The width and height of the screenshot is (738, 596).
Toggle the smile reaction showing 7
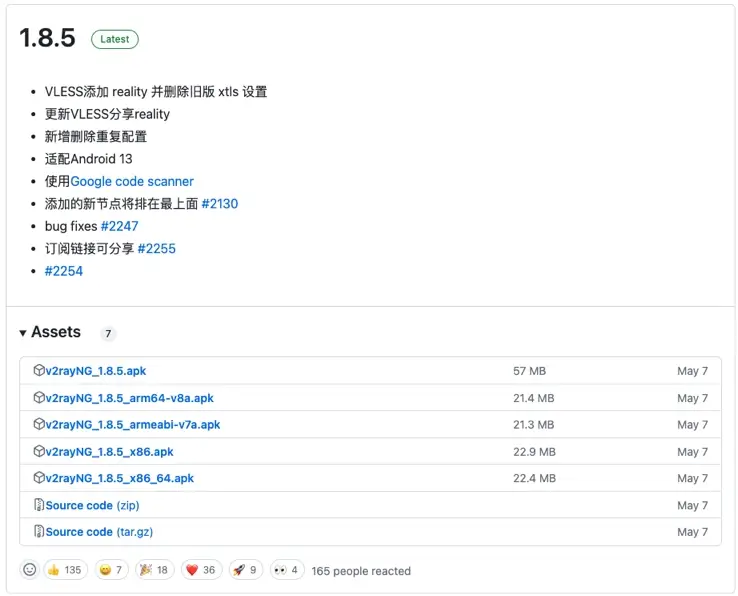112,570
